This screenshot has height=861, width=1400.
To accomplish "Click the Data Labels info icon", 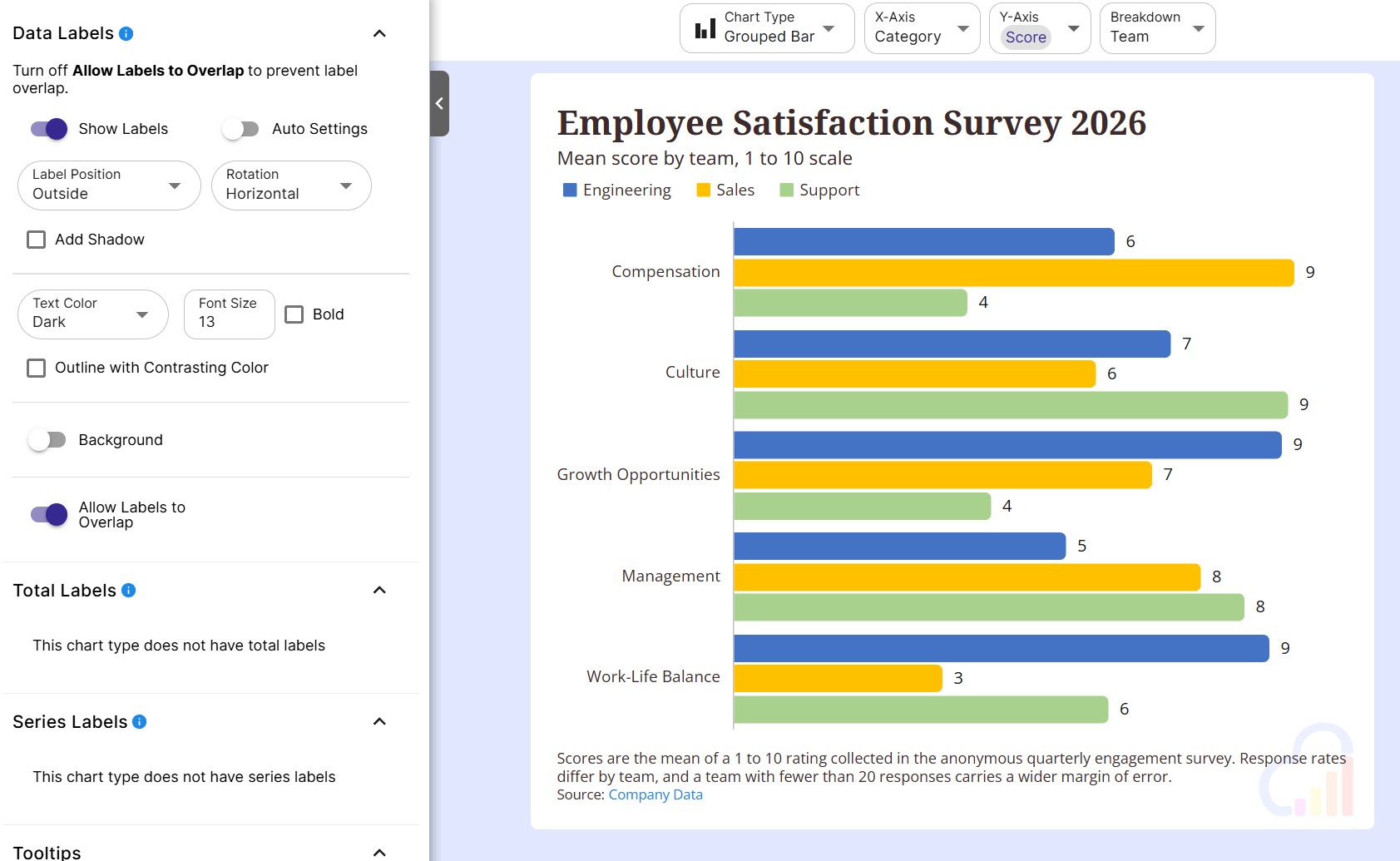I will coord(126,33).
